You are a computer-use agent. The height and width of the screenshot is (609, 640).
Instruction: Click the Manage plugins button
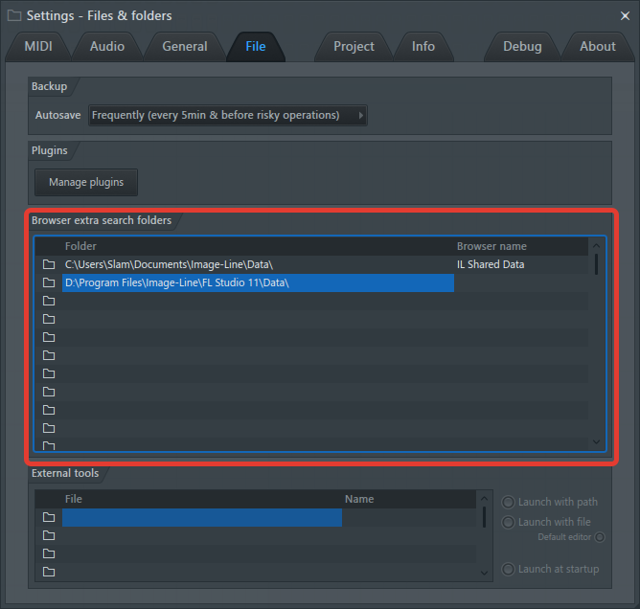86,182
